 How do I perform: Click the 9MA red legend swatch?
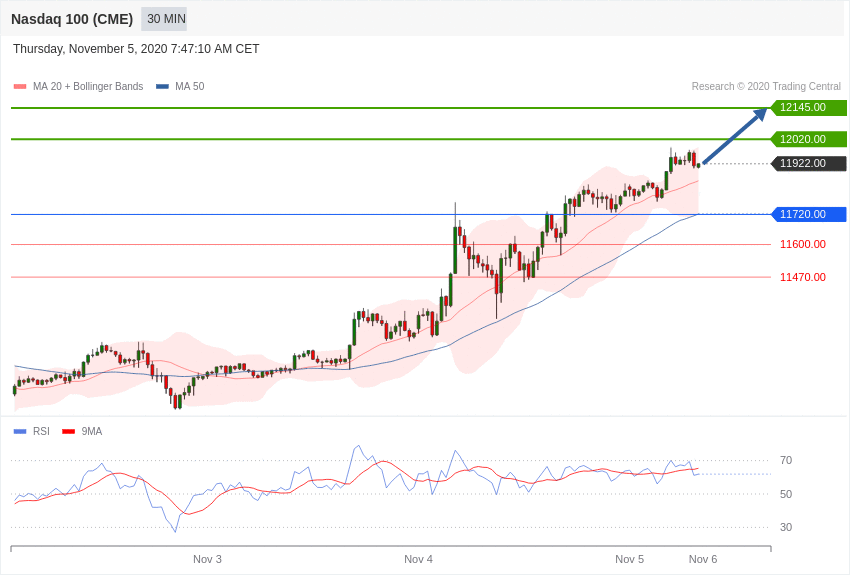(68, 431)
